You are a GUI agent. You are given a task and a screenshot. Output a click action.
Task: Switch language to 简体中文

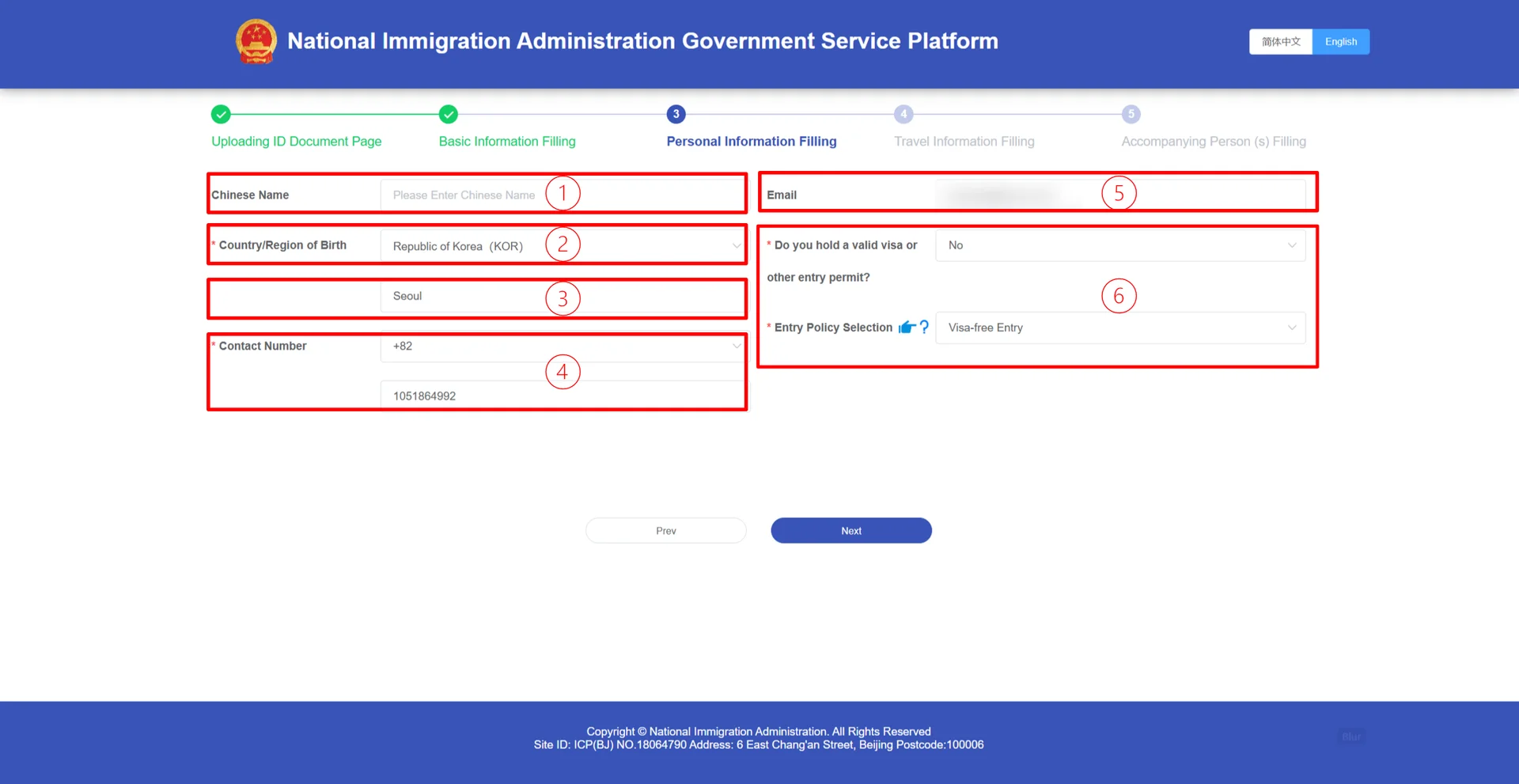[1280, 42]
